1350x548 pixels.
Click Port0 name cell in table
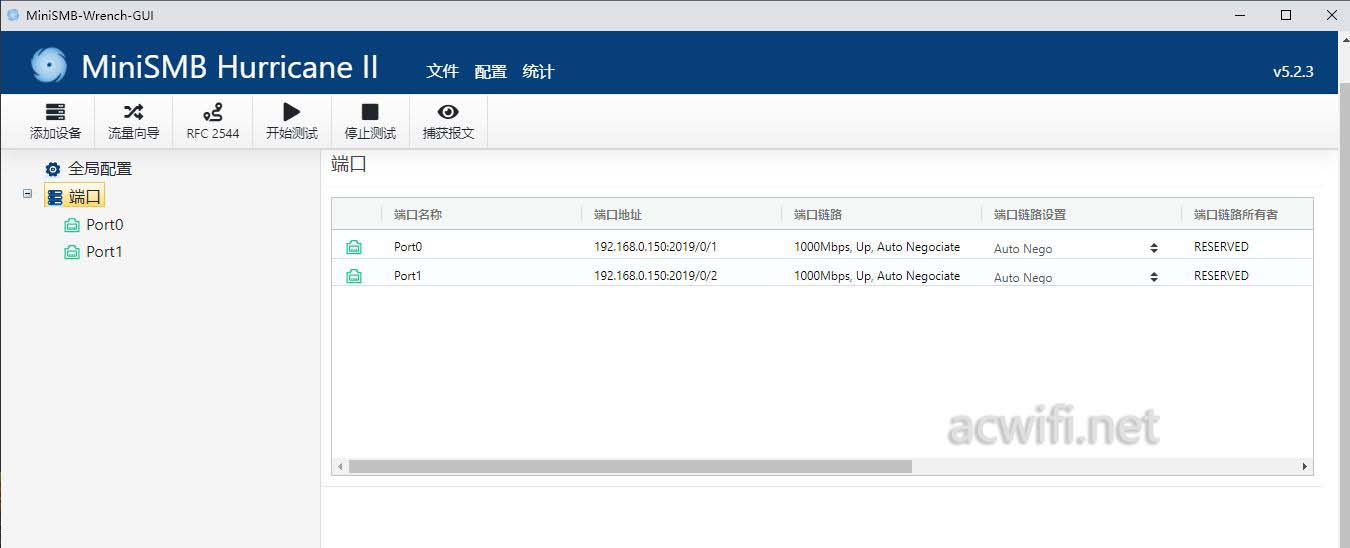(x=409, y=246)
